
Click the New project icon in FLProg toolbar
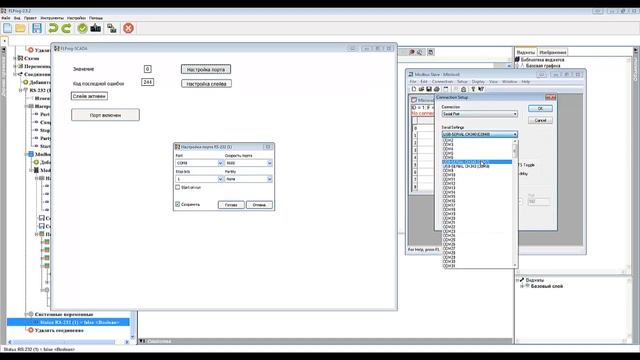pos(7,28)
